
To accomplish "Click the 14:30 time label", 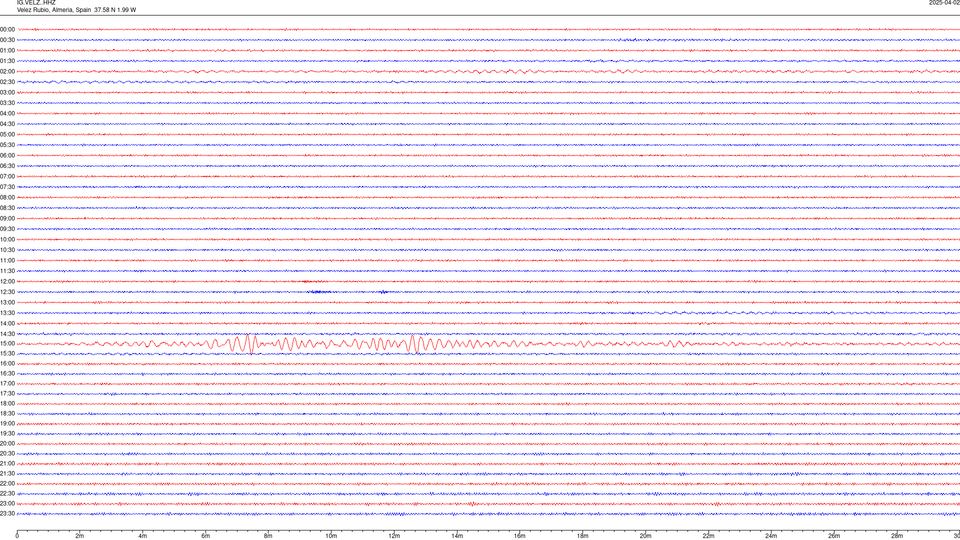I will click(7, 334).
